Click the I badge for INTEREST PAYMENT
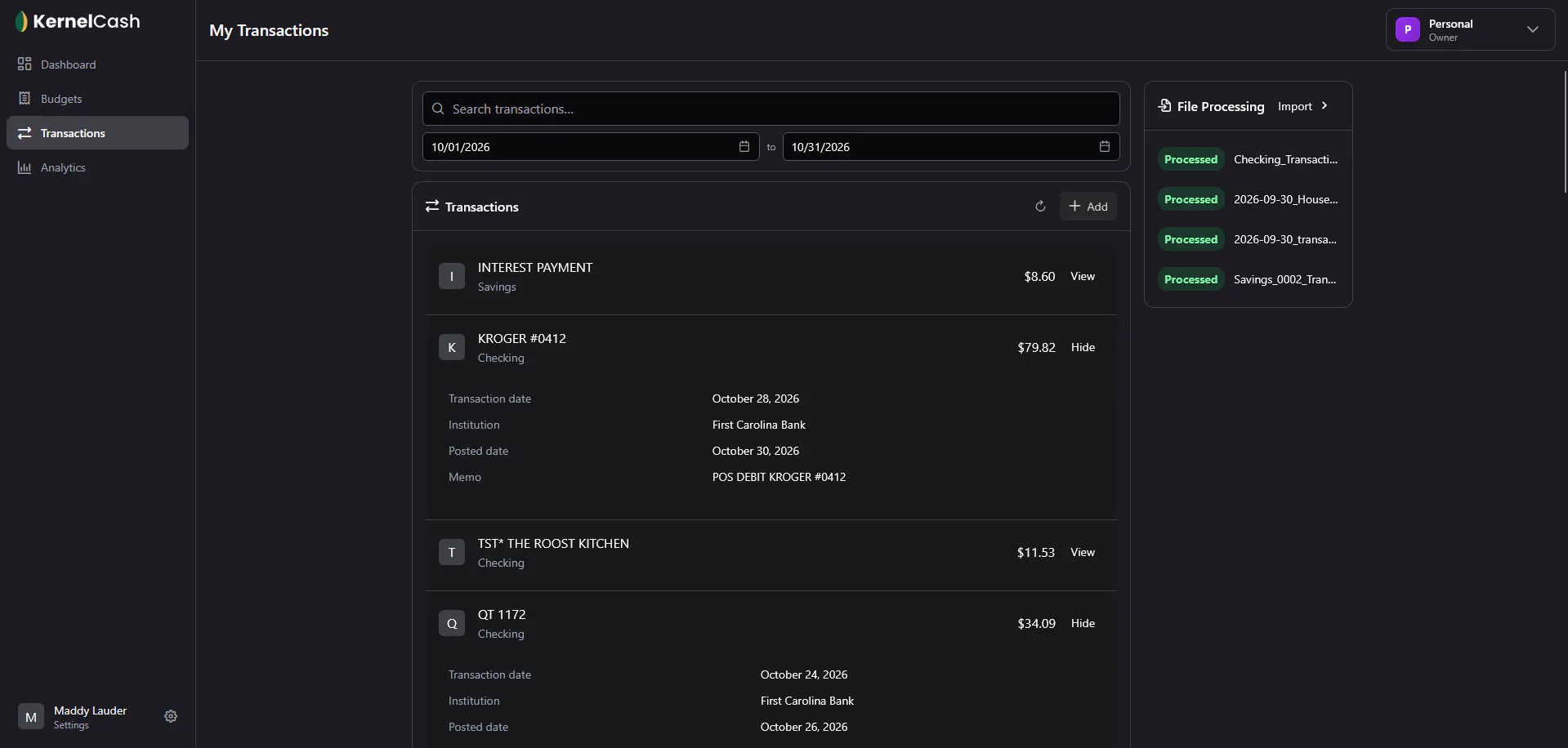The height and width of the screenshot is (748, 1568). (x=452, y=276)
